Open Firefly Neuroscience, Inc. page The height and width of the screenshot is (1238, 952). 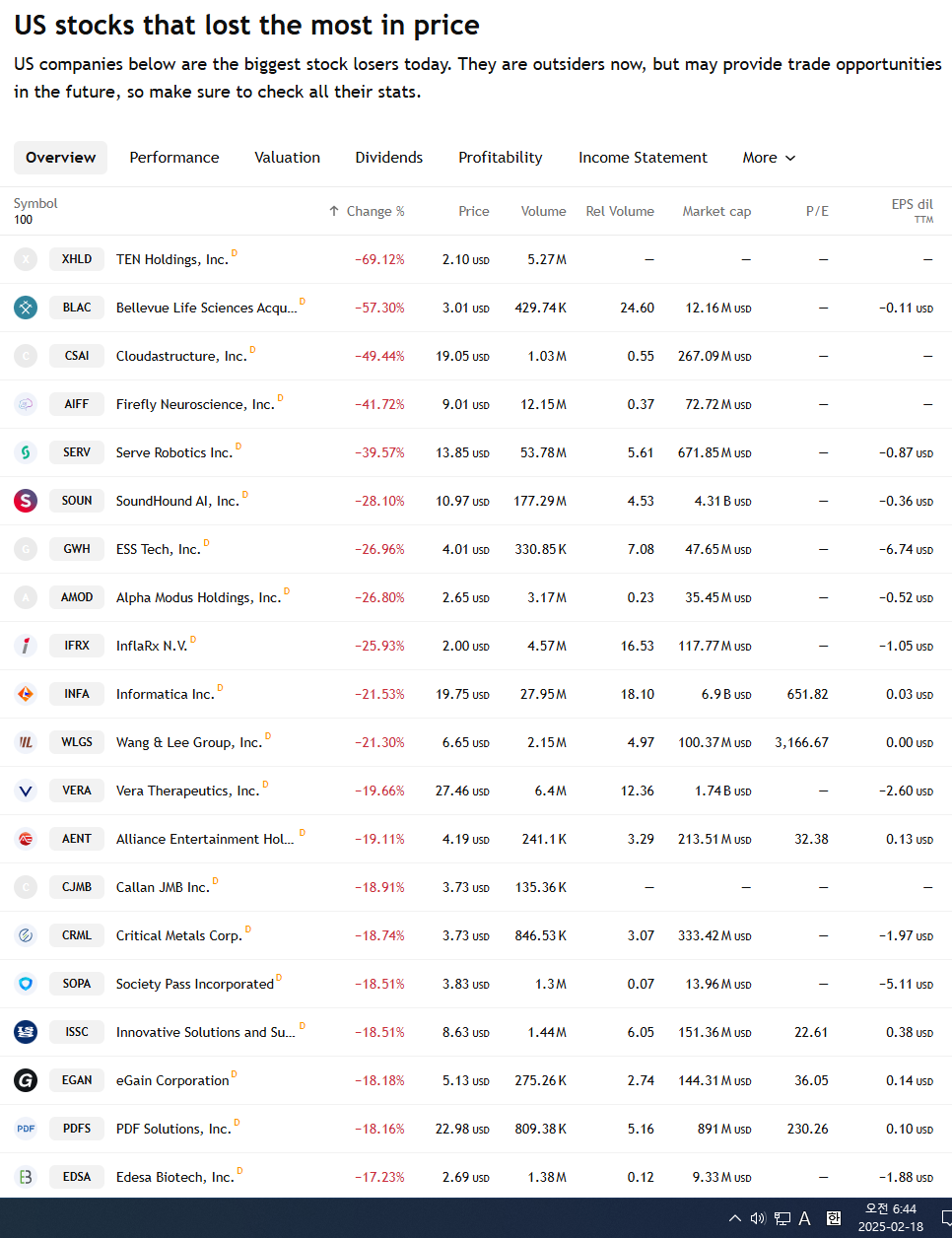(x=195, y=404)
